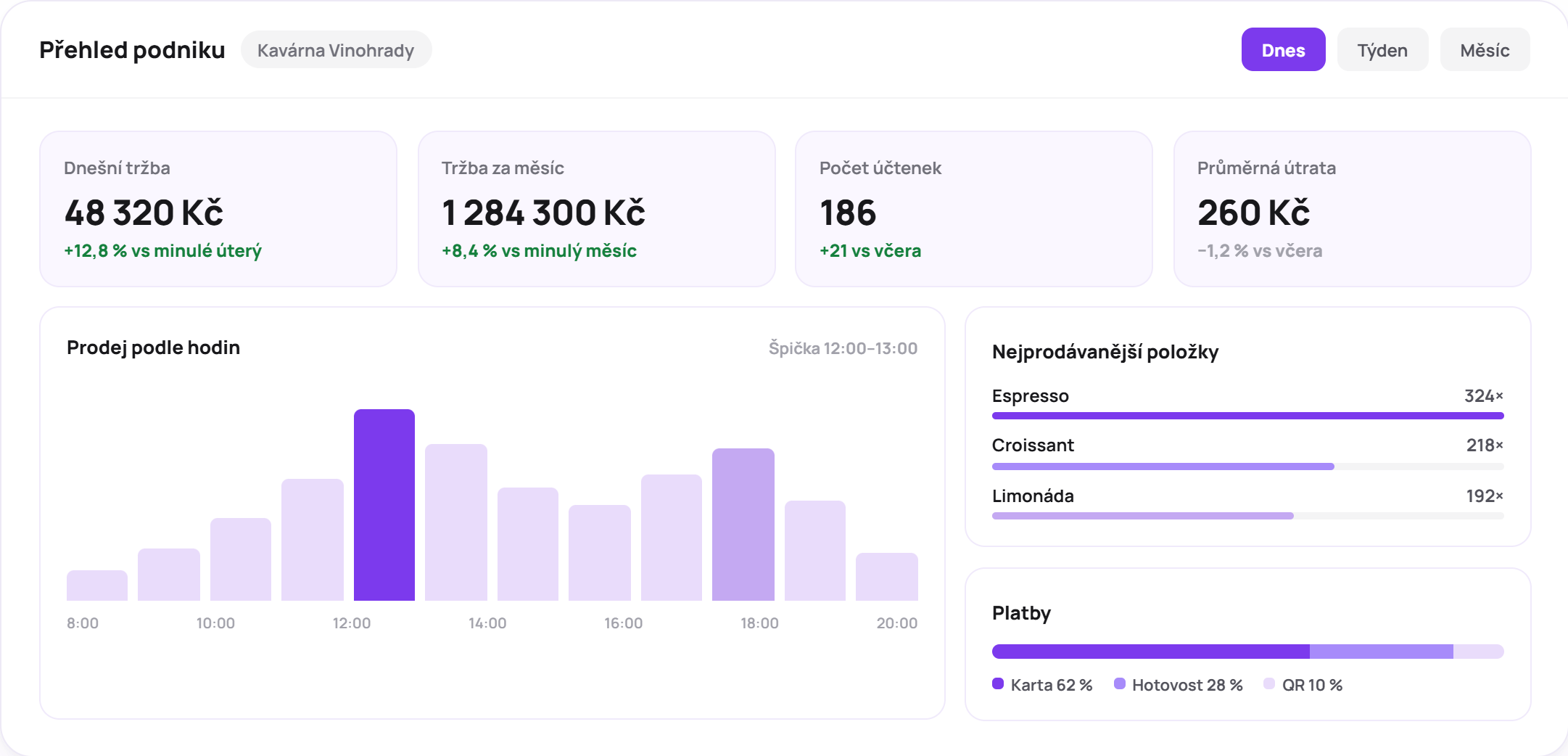Click the 'Nejprodávanější položky' heading
This screenshot has height=756, width=1568.
pyautogui.click(x=1105, y=352)
